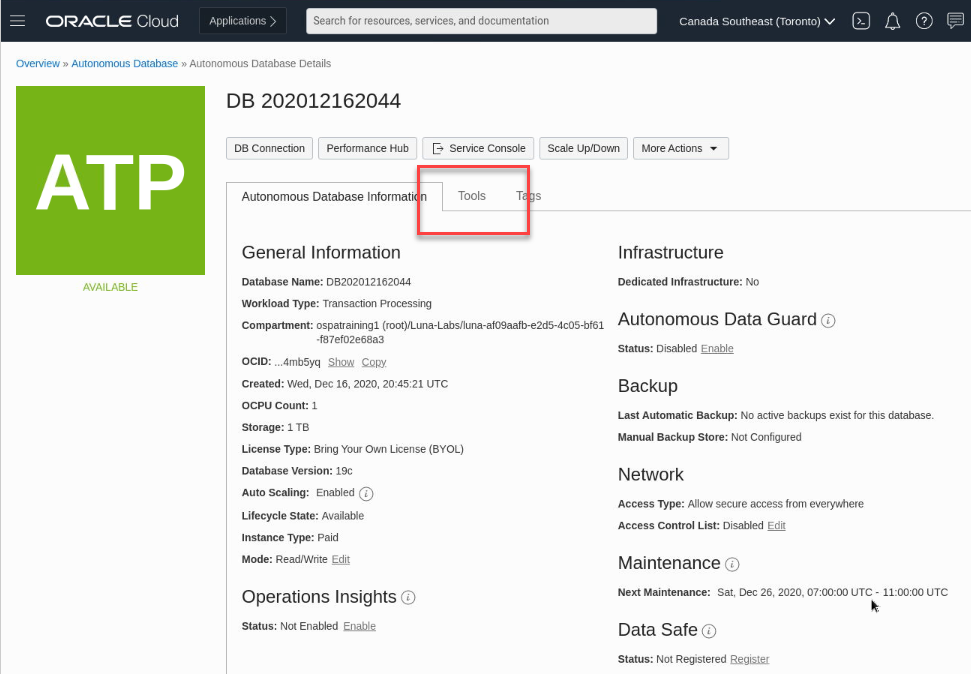The height and width of the screenshot is (674, 971).
Task: Enable Operations Insights
Action: (359, 626)
